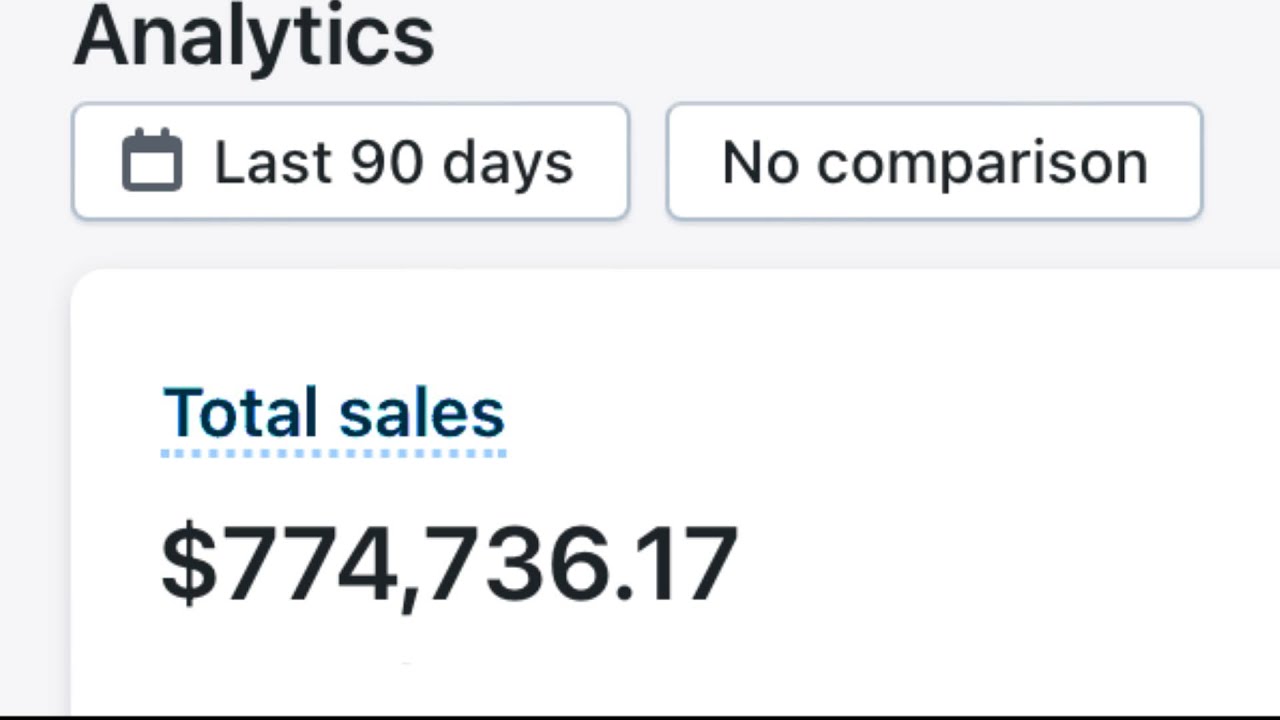Click the calendar icon in date picker
The height and width of the screenshot is (720, 1280).
[x=152, y=161]
